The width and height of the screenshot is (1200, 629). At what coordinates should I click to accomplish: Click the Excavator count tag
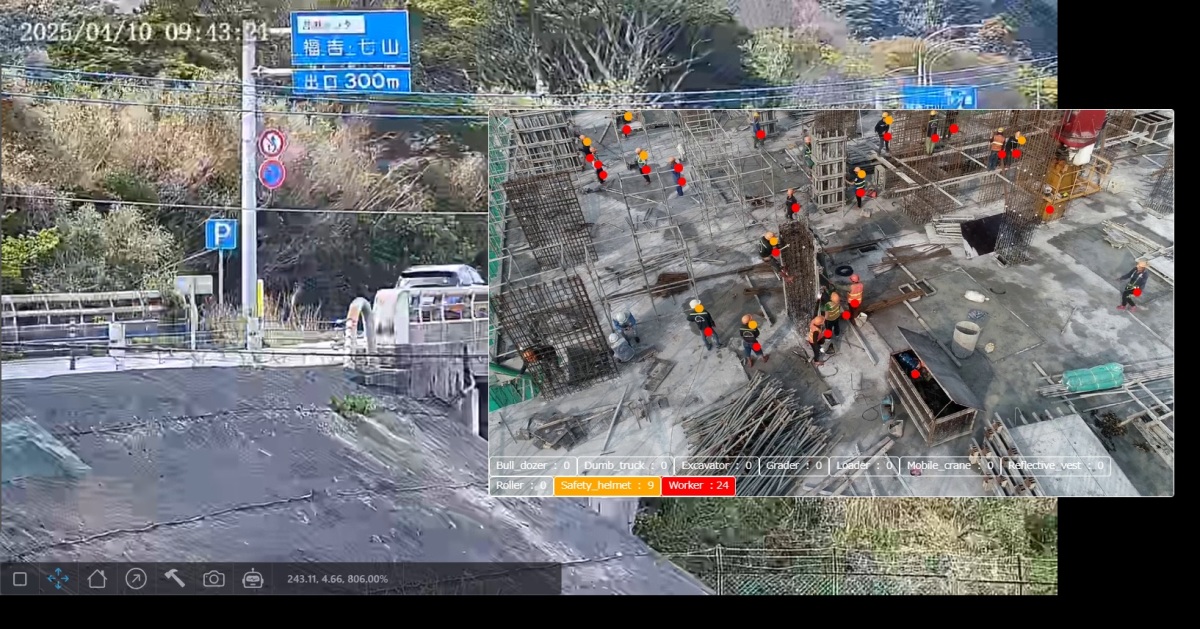tap(716, 466)
